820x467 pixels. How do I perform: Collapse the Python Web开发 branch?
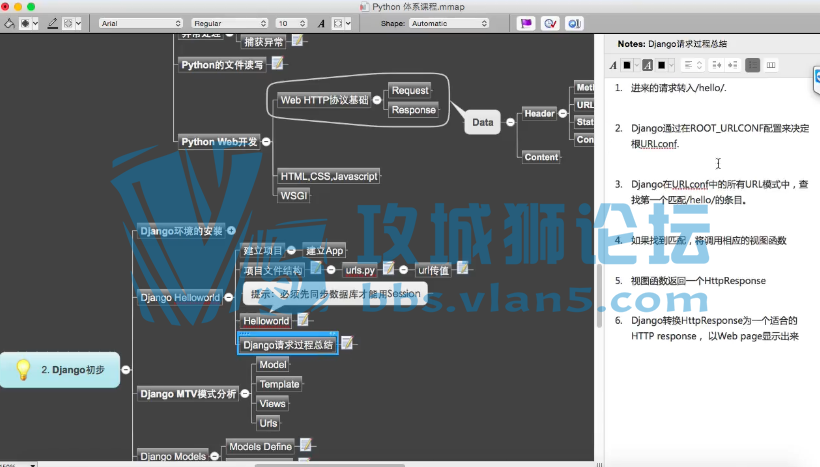[x=266, y=142]
